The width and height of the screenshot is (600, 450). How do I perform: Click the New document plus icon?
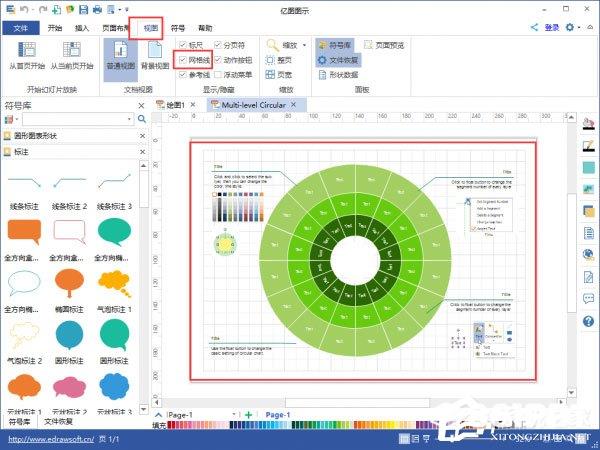click(56, 9)
